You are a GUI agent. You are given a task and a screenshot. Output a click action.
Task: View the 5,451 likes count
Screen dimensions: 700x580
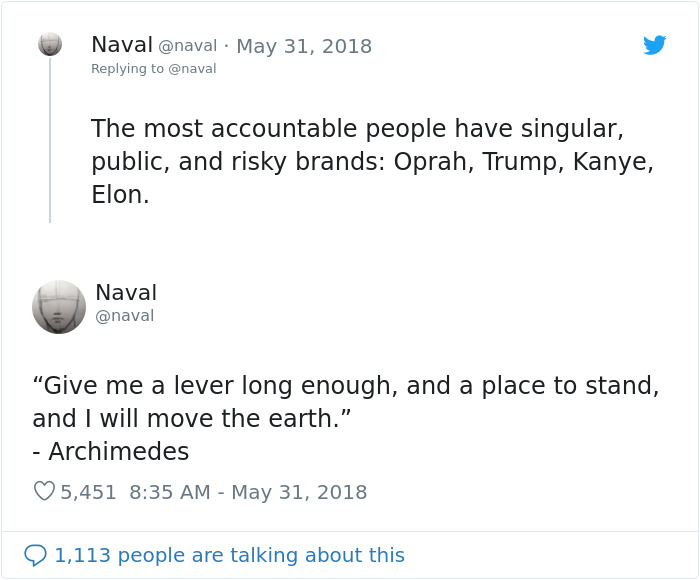[88, 492]
